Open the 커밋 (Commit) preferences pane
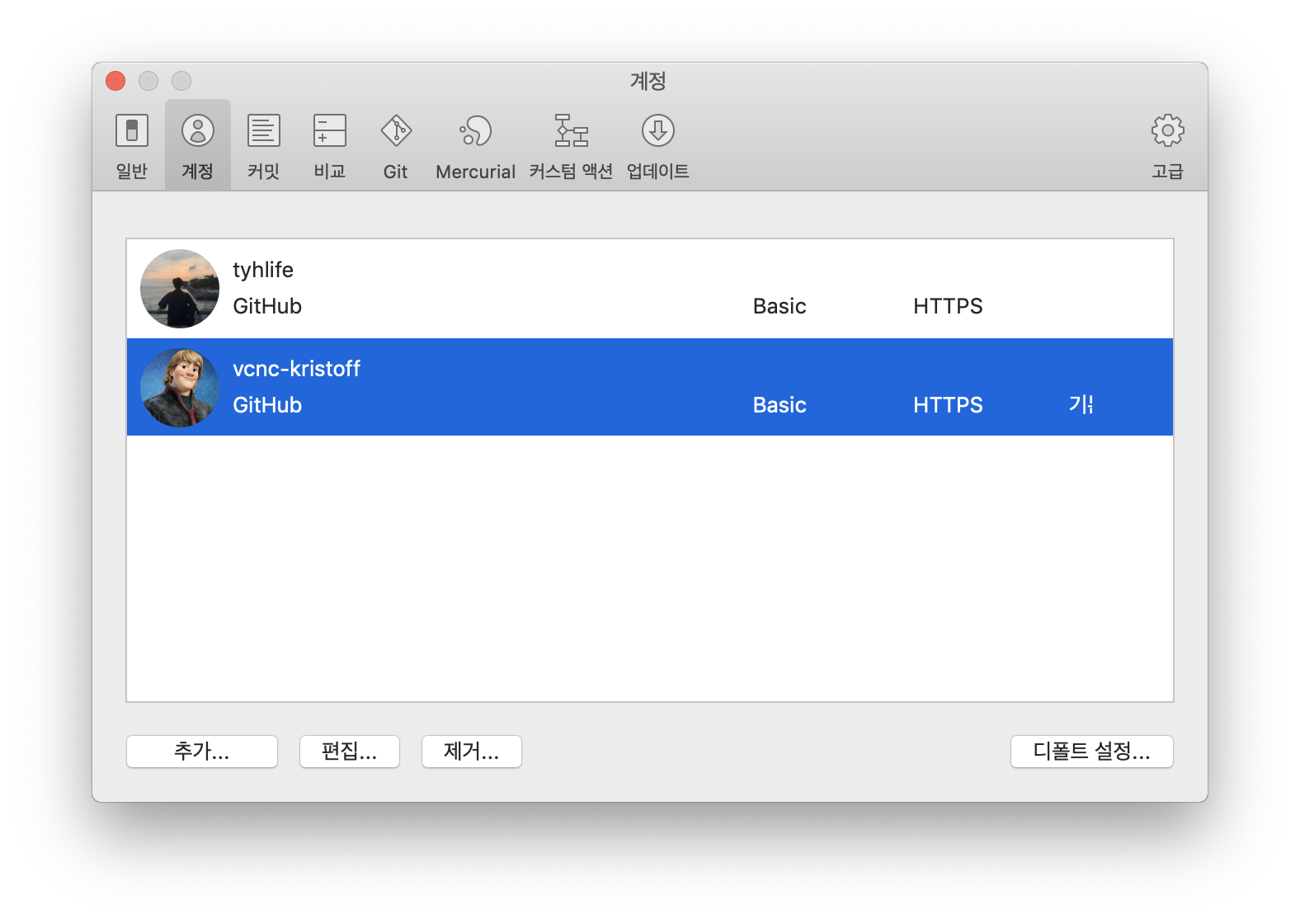Screen dimensions: 1300x924 pyautogui.click(x=264, y=146)
